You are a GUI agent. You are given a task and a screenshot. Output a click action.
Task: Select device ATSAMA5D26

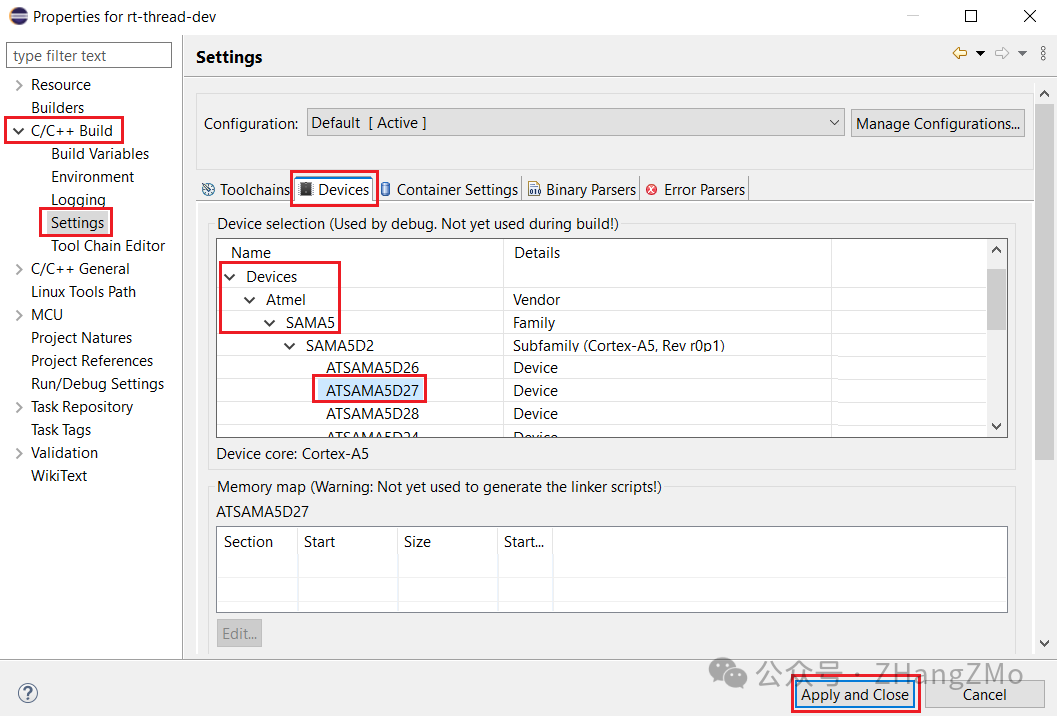click(x=372, y=367)
